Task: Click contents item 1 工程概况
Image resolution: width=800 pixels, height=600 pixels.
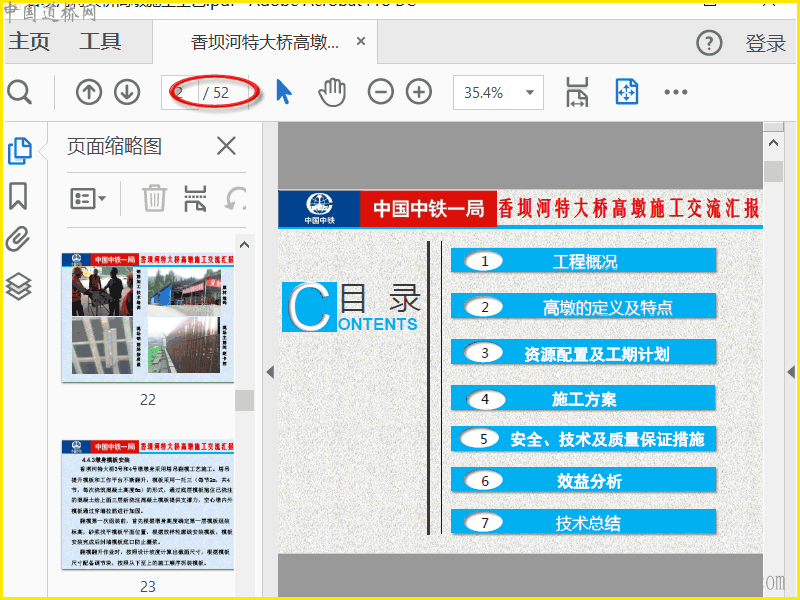Action: 584,261
